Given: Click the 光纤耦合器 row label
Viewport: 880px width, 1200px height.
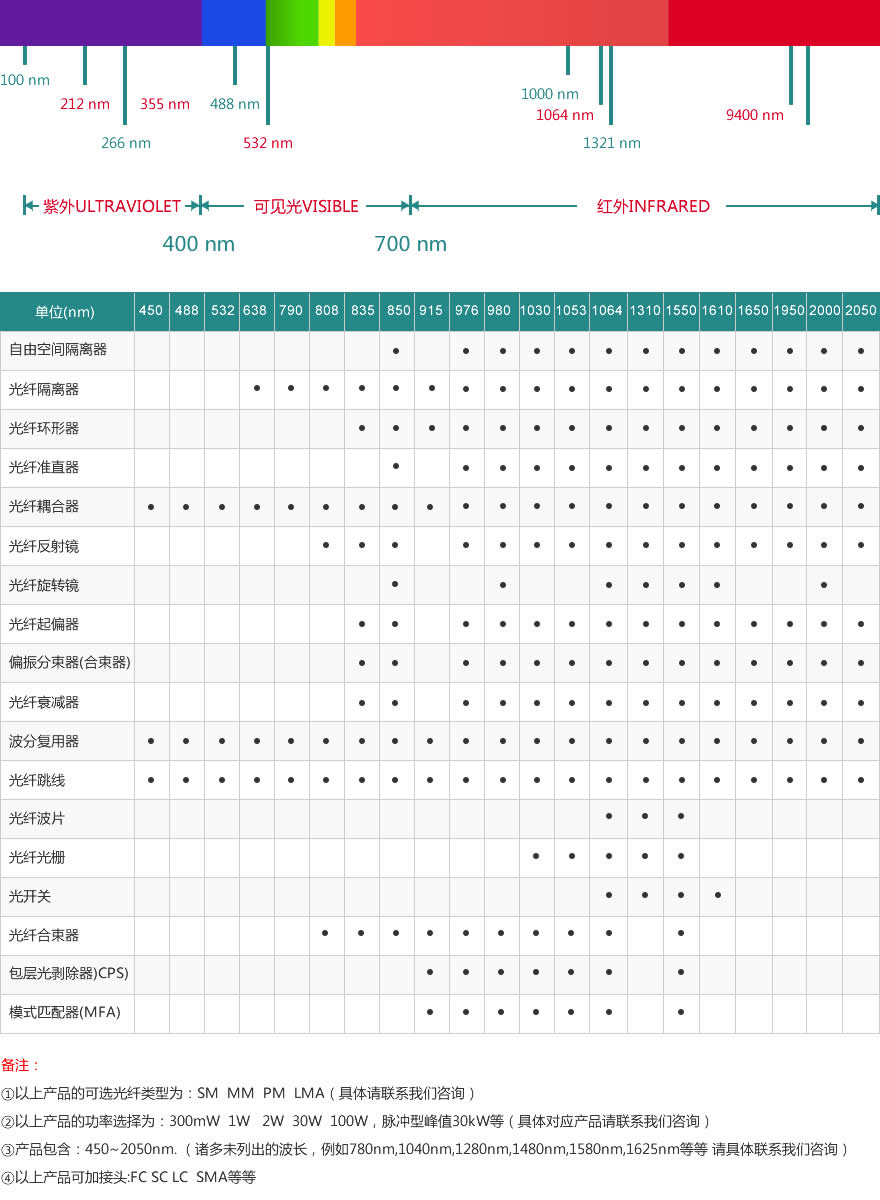Looking at the screenshot, I should [x=44, y=506].
